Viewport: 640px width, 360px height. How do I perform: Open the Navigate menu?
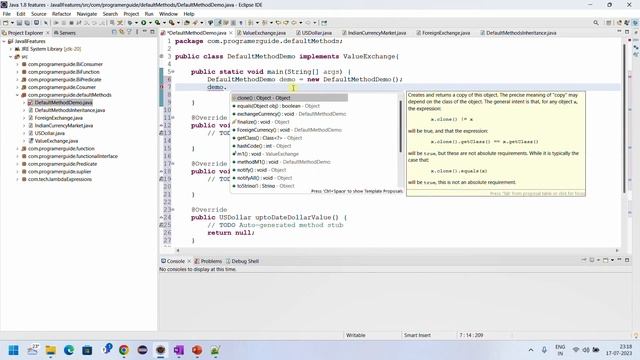pyautogui.click(x=87, y=14)
